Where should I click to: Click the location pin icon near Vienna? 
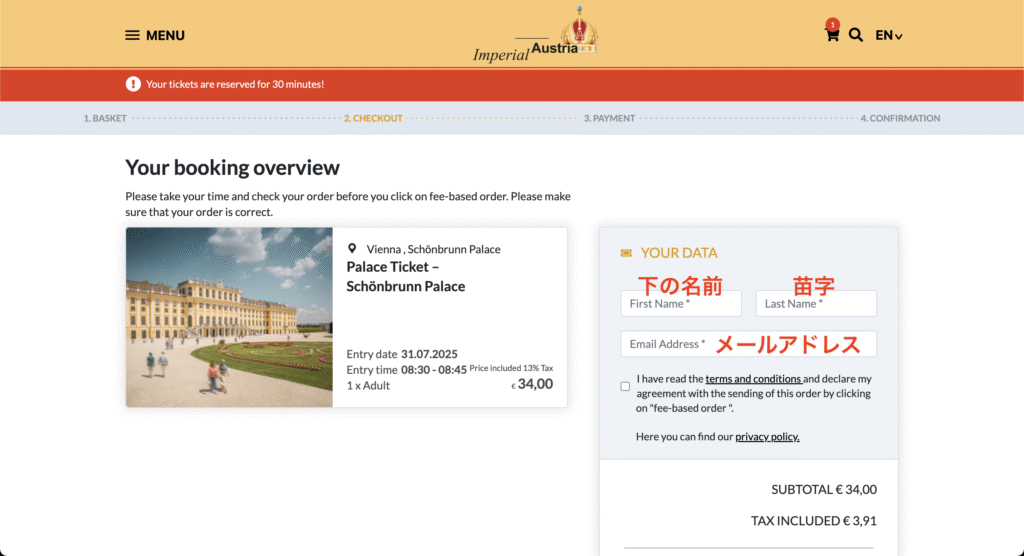pos(352,248)
